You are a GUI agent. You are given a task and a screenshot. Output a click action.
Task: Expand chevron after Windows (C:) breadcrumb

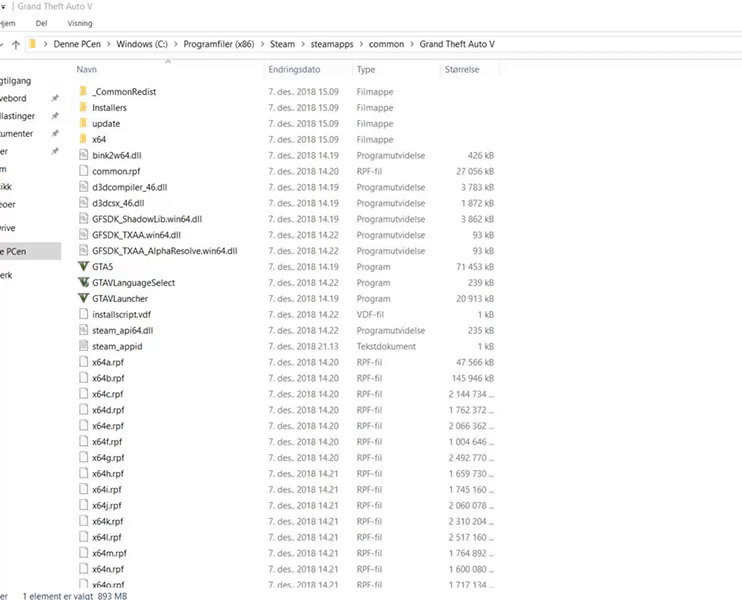(x=176, y=44)
